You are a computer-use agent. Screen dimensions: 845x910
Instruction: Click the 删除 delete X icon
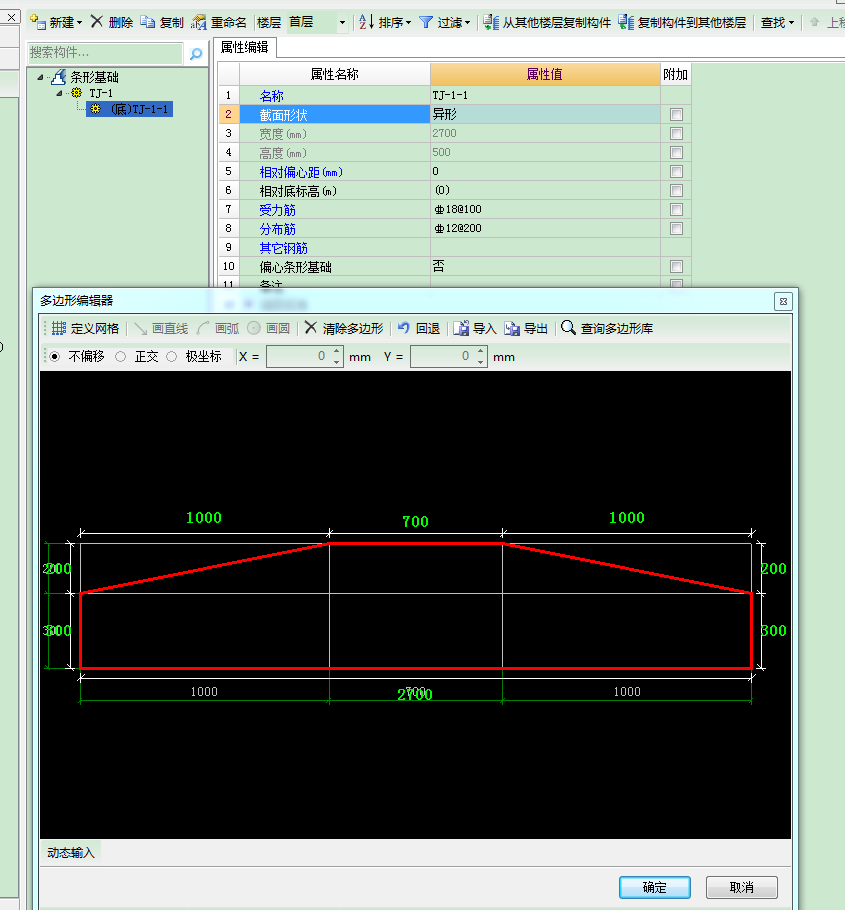(x=96, y=22)
